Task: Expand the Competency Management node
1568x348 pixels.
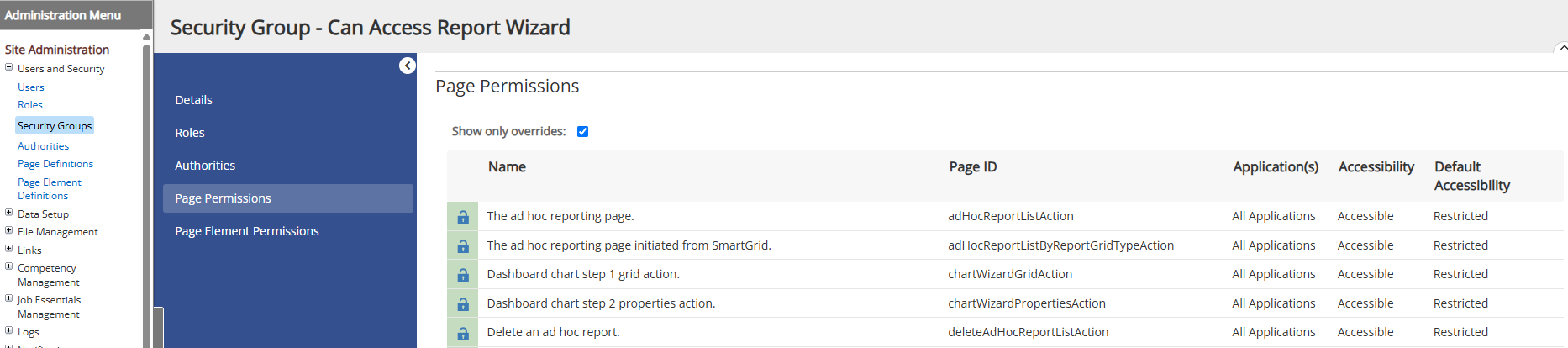Action: (x=9, y=266)
